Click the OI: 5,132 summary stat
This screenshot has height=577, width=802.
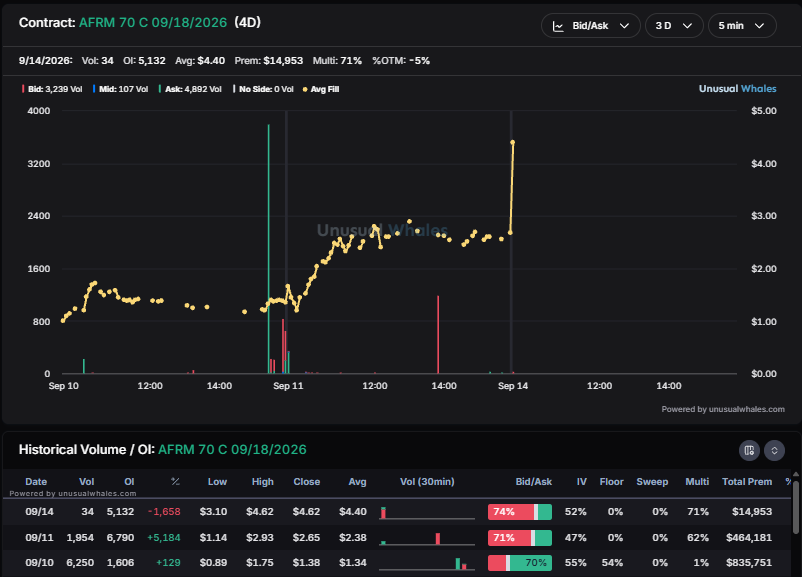[x=144, y=61]
